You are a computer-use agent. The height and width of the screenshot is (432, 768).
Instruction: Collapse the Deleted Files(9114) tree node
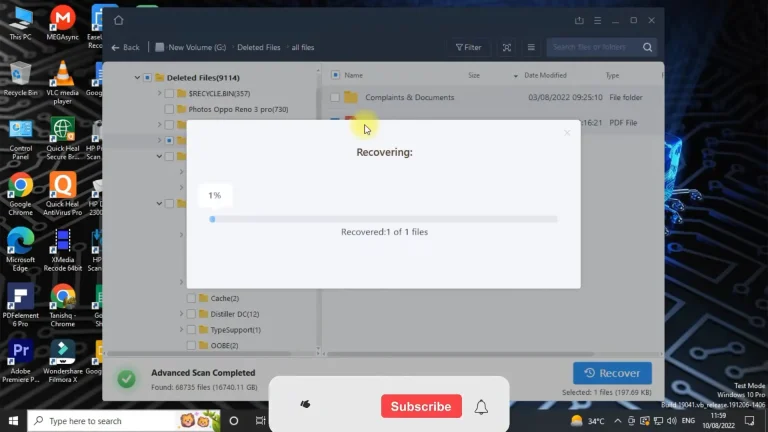tap(137, 77)
